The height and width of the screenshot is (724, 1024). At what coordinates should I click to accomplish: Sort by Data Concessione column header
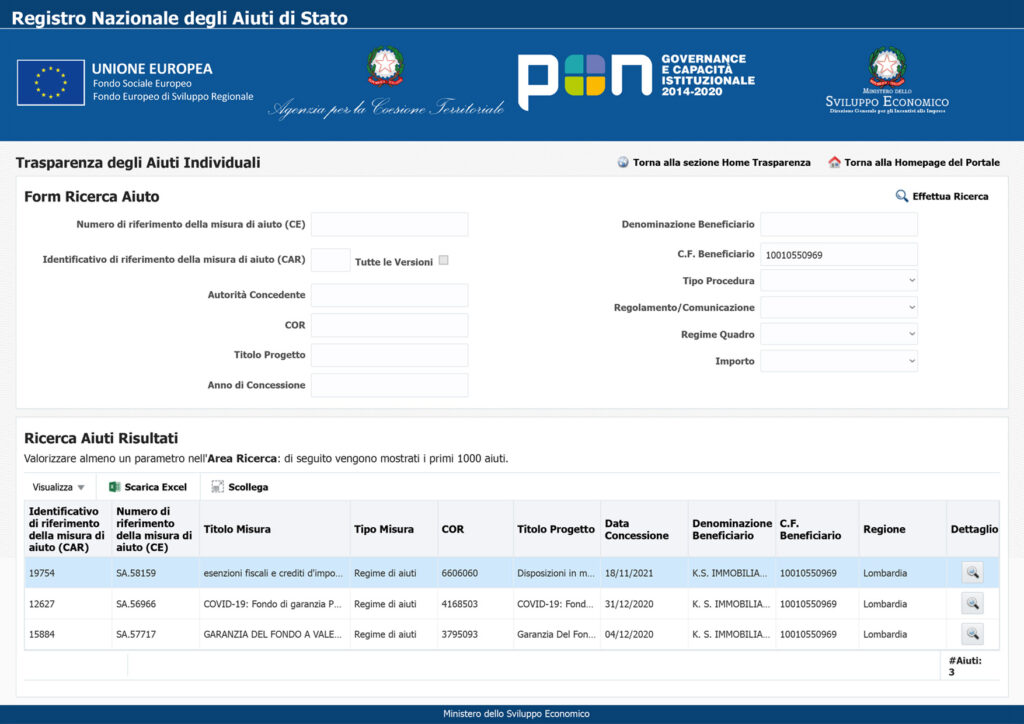(636, 529)
